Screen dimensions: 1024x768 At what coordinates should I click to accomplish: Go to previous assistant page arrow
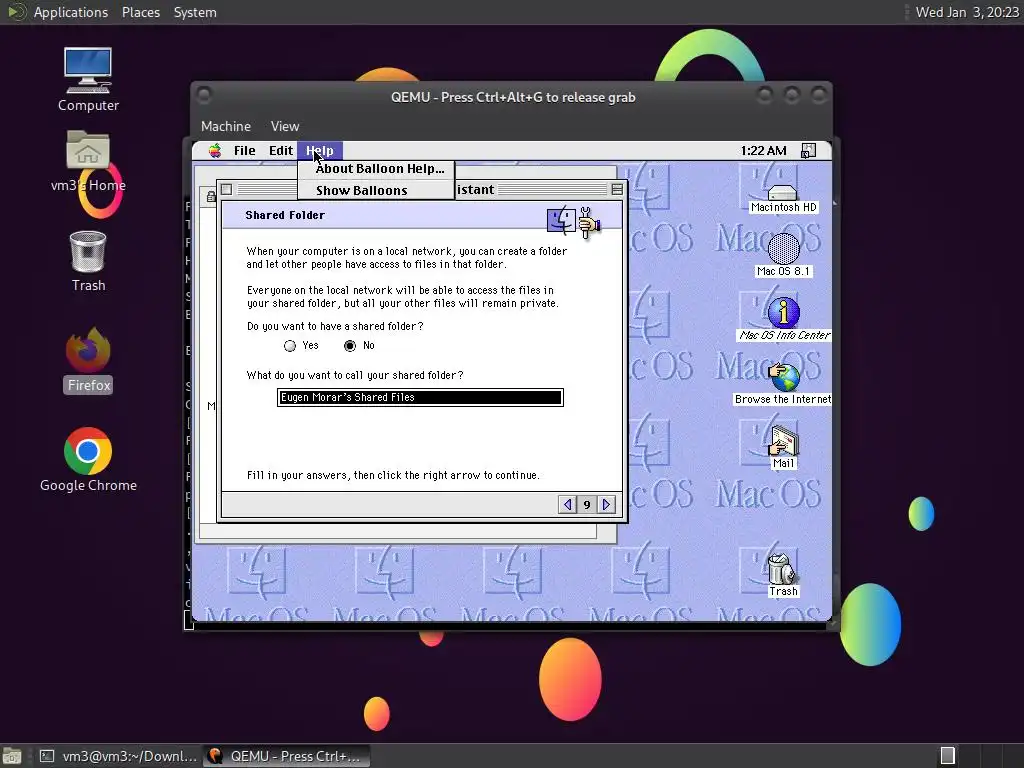tap(568, 504)
